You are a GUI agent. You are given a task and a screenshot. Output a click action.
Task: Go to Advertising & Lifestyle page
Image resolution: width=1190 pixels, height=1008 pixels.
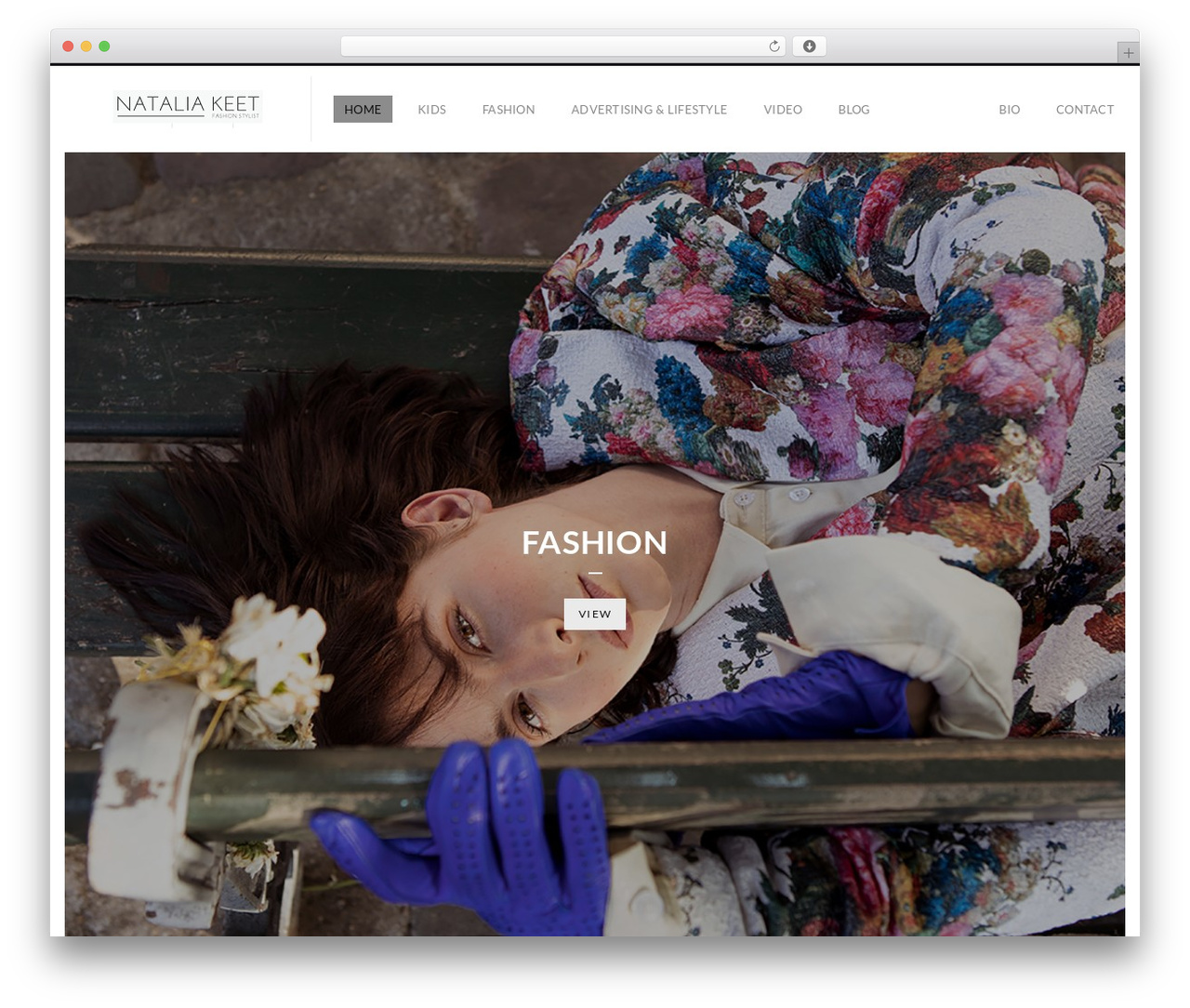(649, 109)
